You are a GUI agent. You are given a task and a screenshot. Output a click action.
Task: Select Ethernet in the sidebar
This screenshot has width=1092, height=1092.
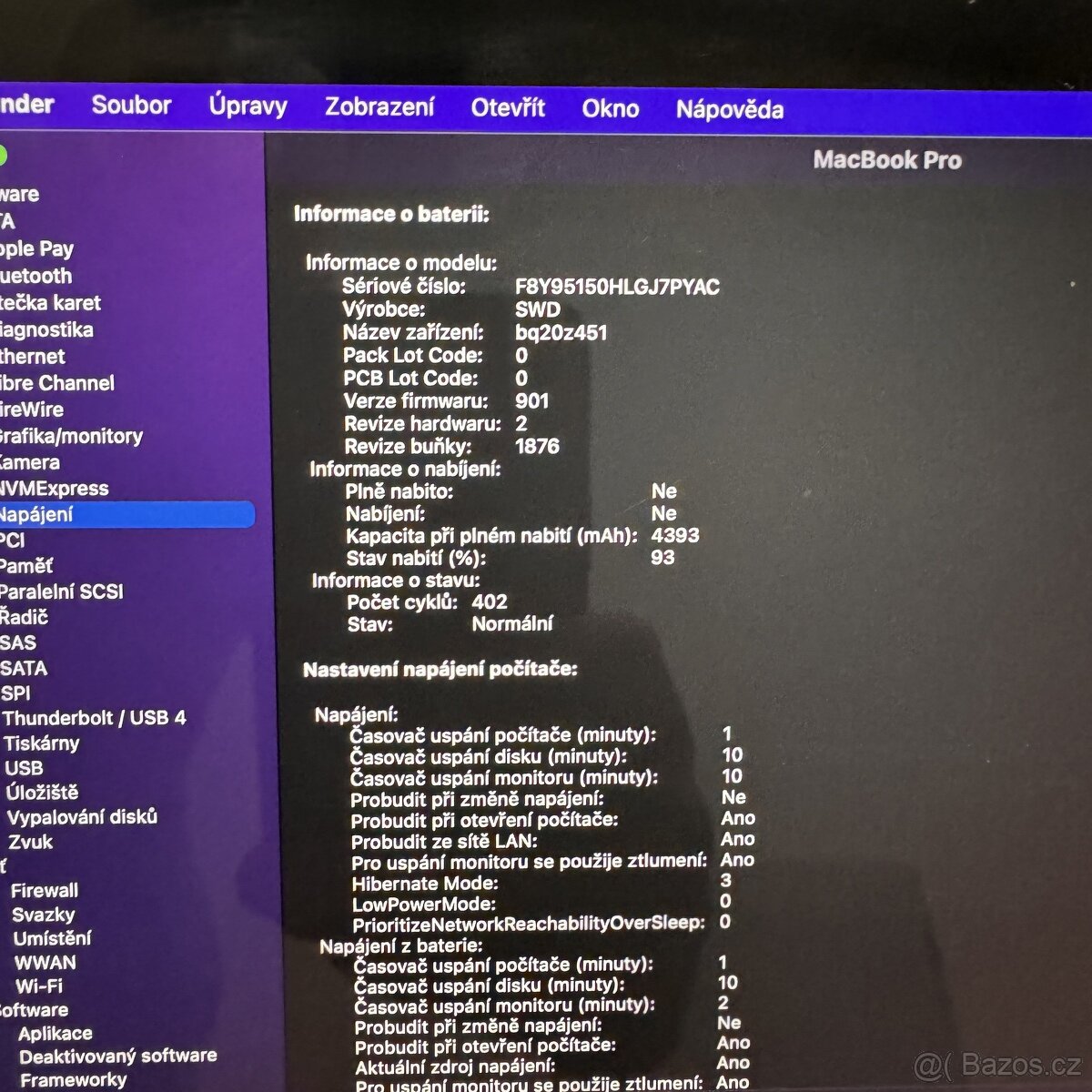point(33,356)
